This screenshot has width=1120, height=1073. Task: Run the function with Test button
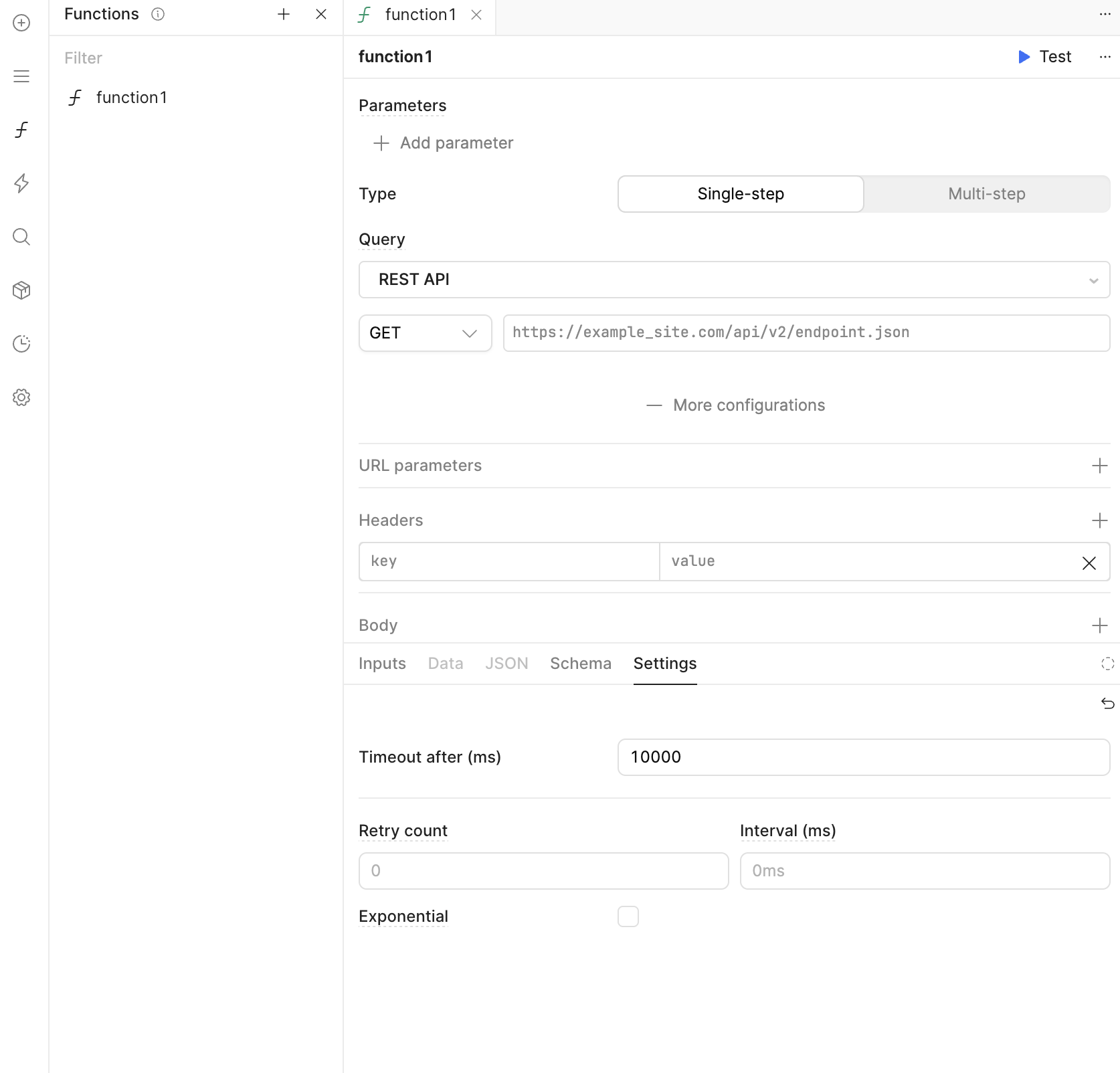click(x=1044, y=57)
